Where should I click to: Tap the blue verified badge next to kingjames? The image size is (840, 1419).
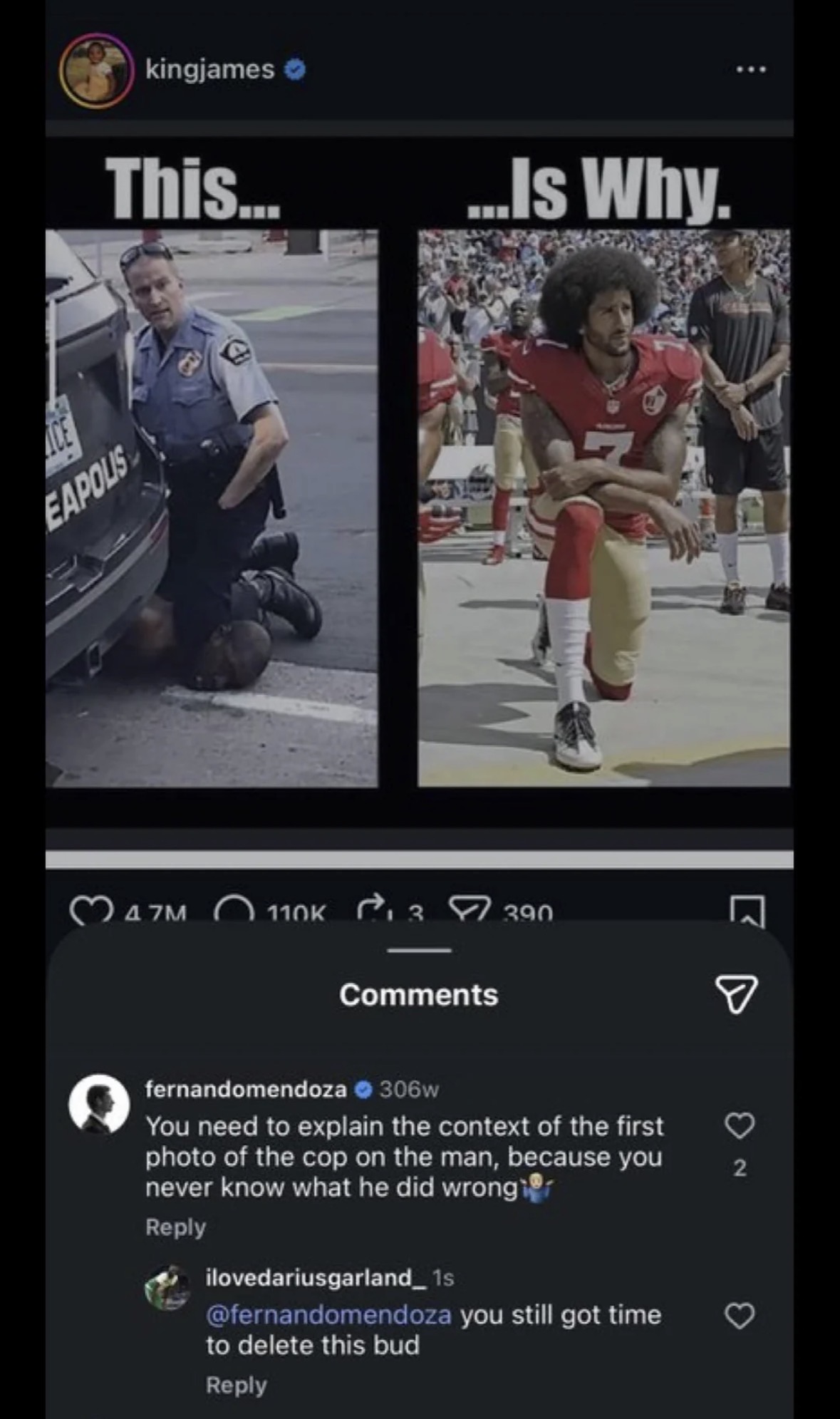coord(295,69)
